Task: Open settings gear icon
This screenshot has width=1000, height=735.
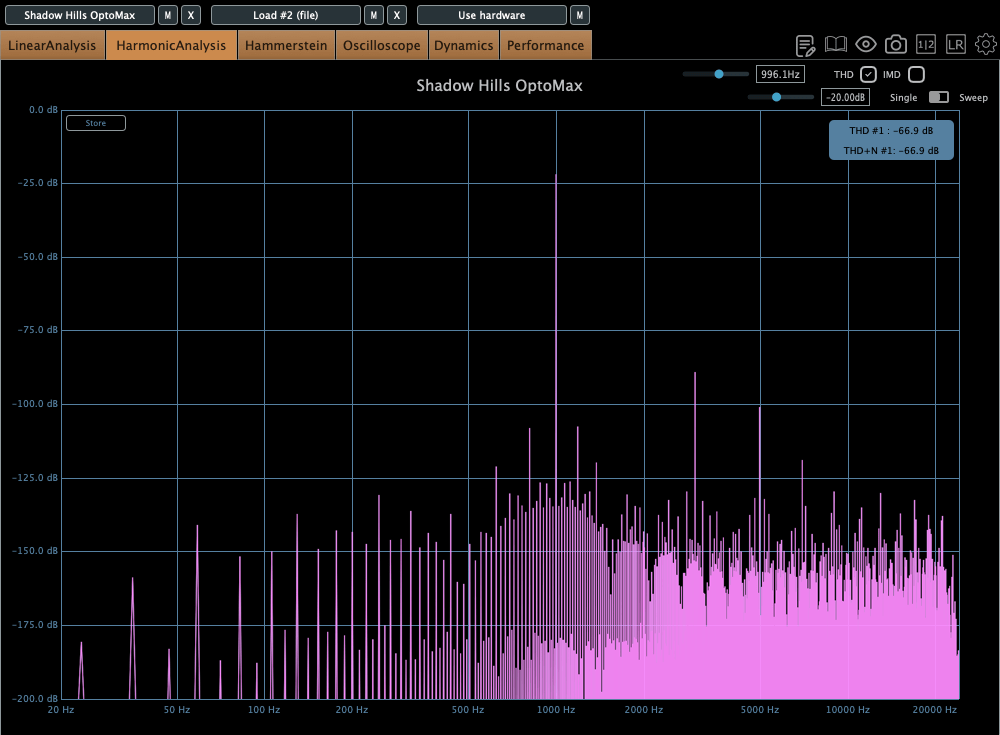Action: [986, 45]
